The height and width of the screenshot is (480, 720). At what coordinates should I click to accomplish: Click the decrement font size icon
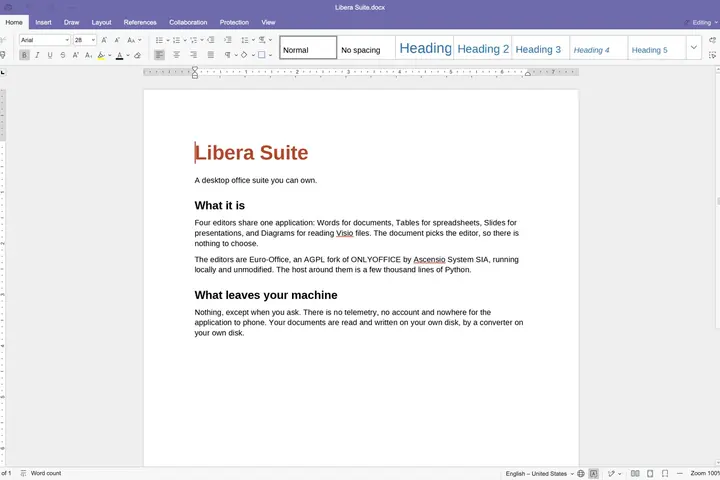point(117,40)
